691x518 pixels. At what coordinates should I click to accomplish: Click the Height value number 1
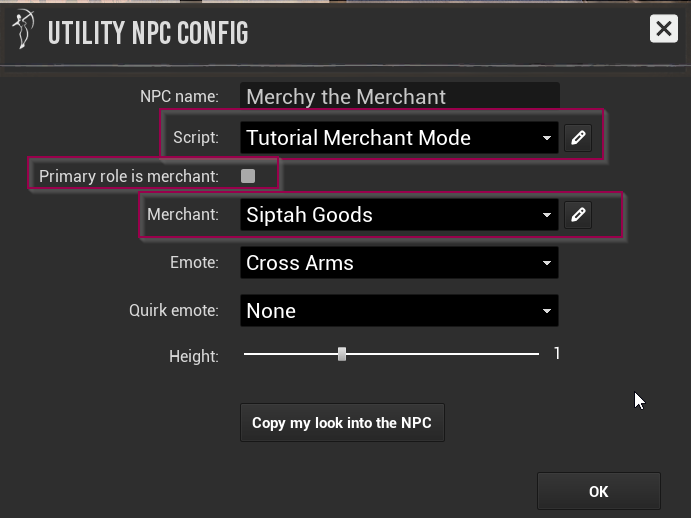[x=557, y=353]
